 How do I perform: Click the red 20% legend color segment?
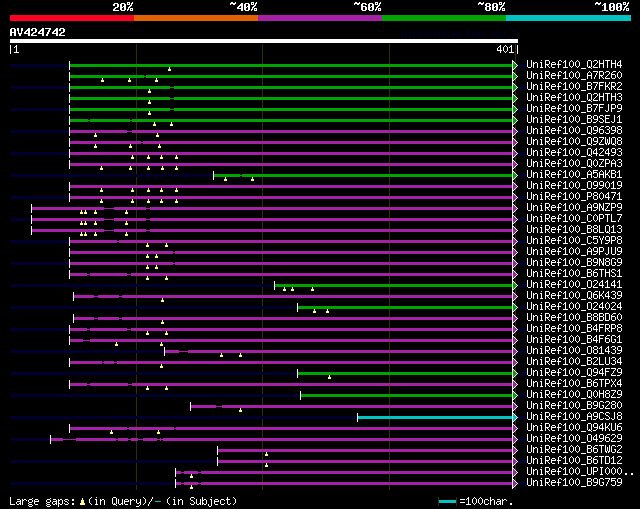72,18
